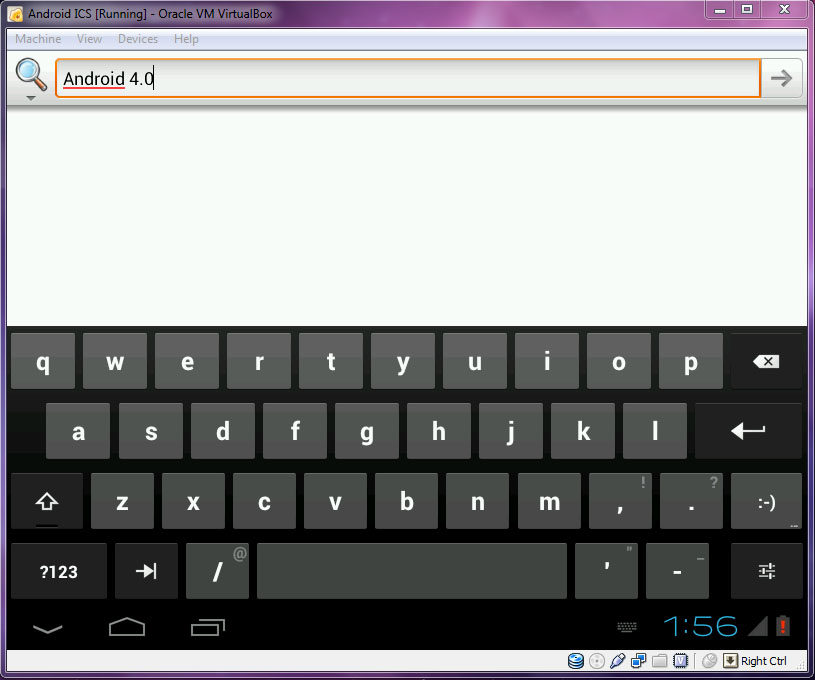Screen dimensions: 815x680
Task: Tap the d key
Action: coord(223,431)
